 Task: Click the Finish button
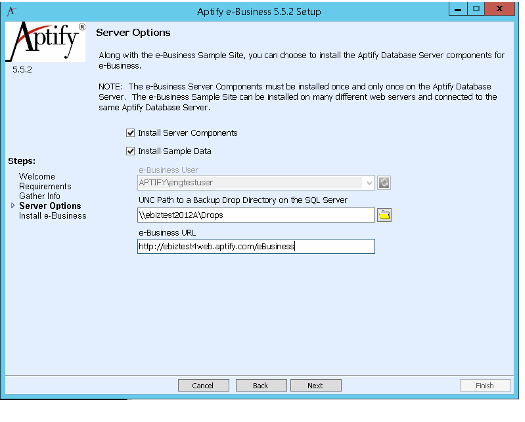pos(485,385)
